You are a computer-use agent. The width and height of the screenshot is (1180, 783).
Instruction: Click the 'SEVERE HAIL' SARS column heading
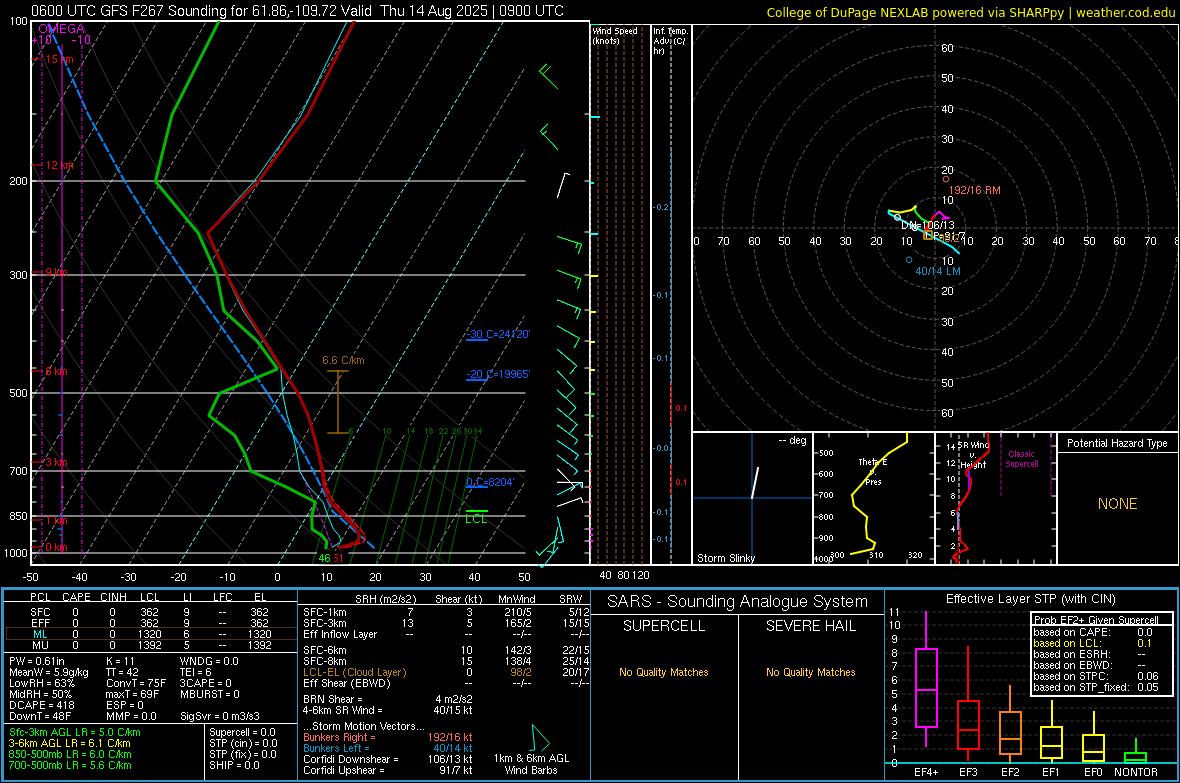click(810, 626)
